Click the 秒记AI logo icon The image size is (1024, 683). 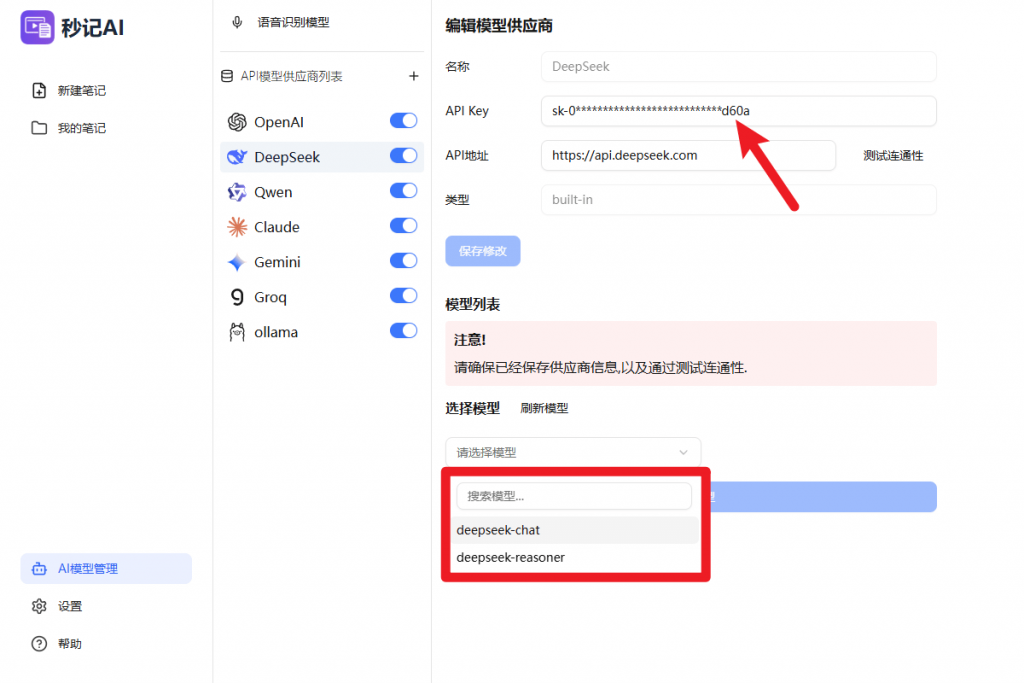pos(37,27)
